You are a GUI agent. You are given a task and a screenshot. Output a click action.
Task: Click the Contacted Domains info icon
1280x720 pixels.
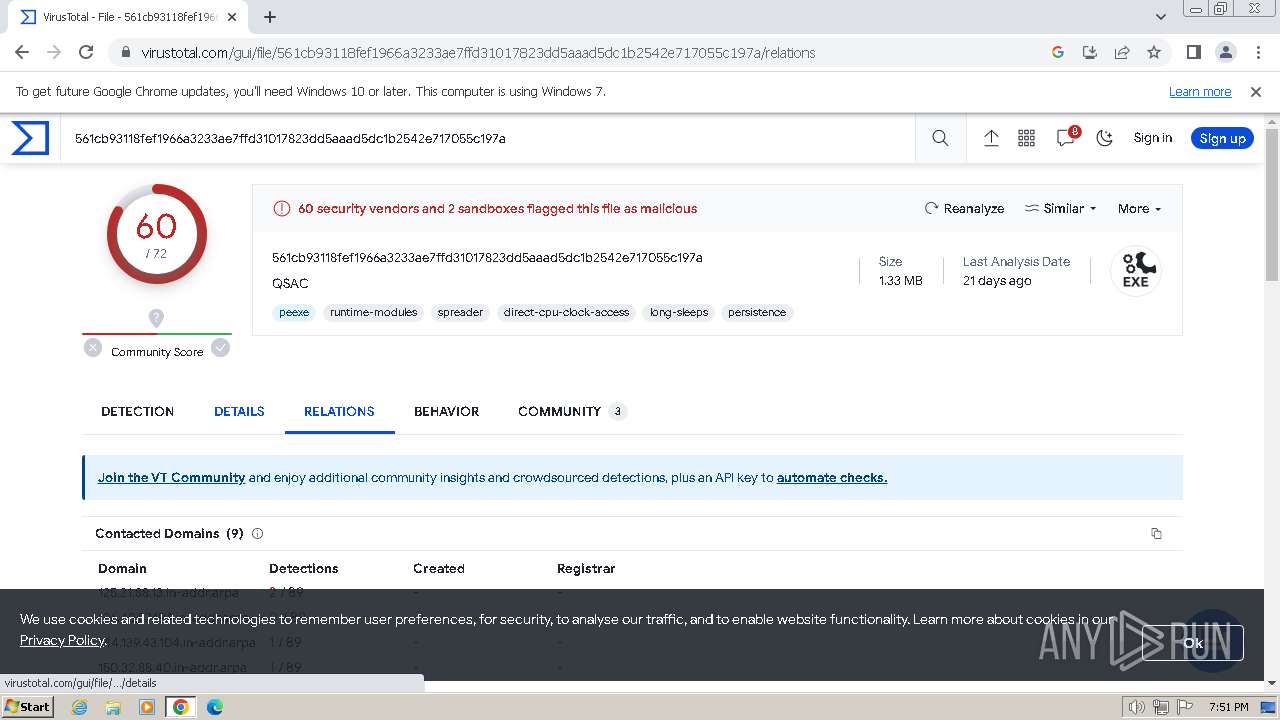257,534
